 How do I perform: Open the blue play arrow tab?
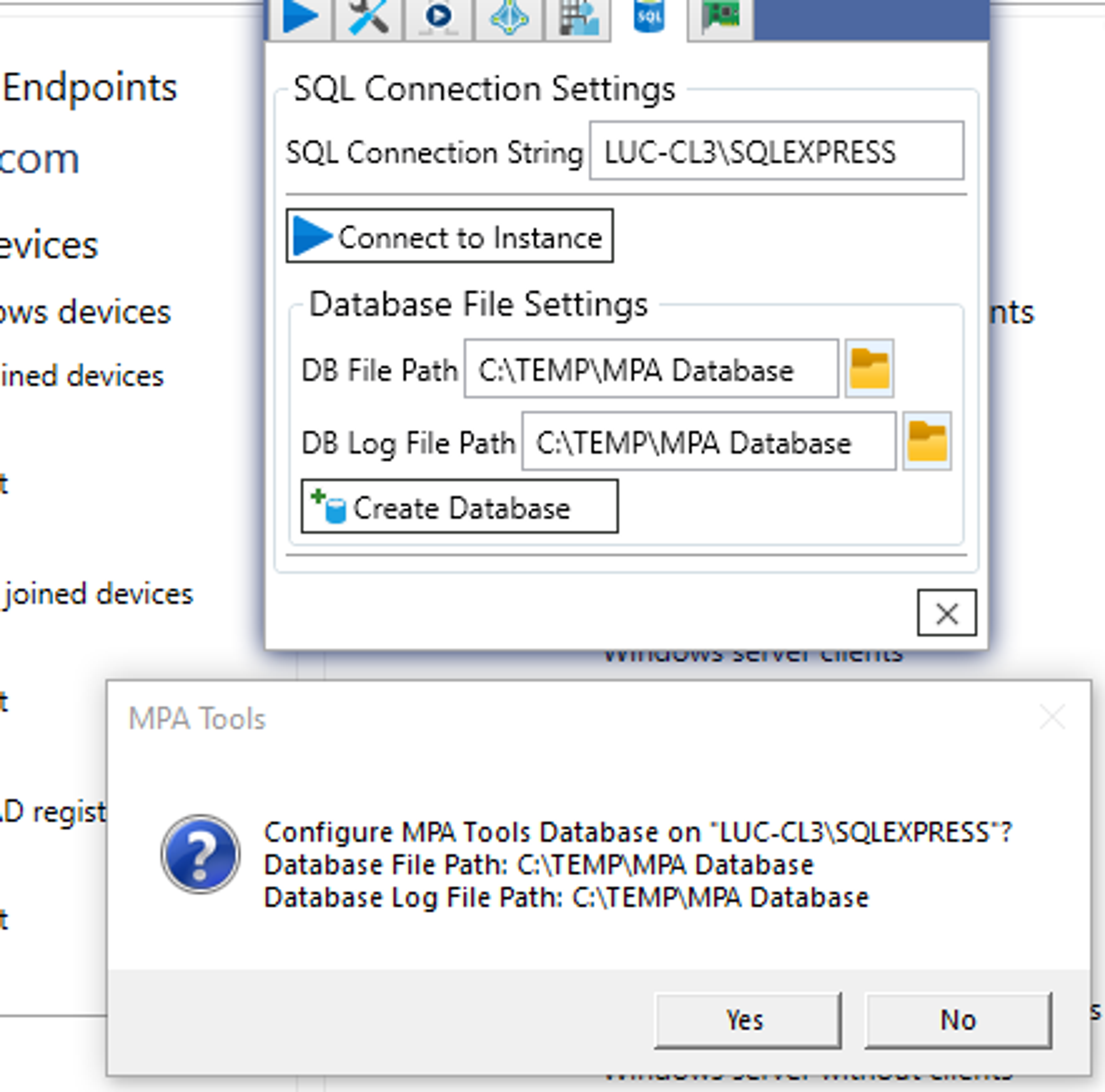300,17
